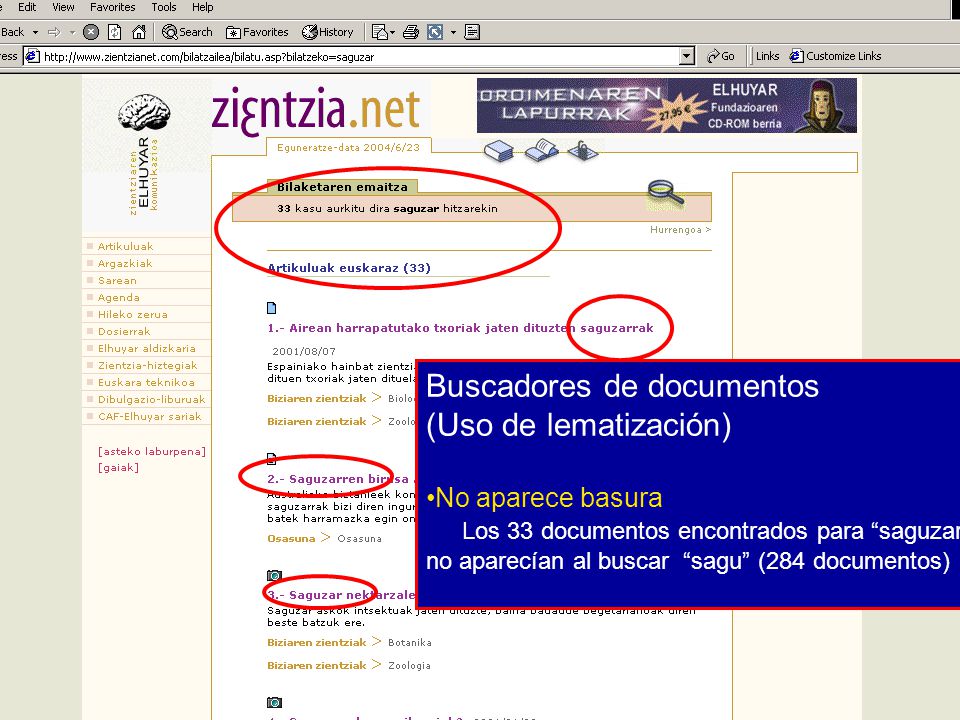Image resolution: width=960 pixels, height=720 pixels.
Task: Click the Search toolbar button
Action: pos(187,32)
